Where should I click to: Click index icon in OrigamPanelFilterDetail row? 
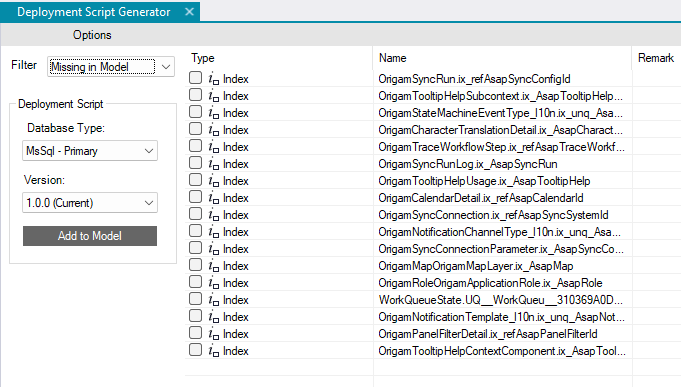click(213, 334)
